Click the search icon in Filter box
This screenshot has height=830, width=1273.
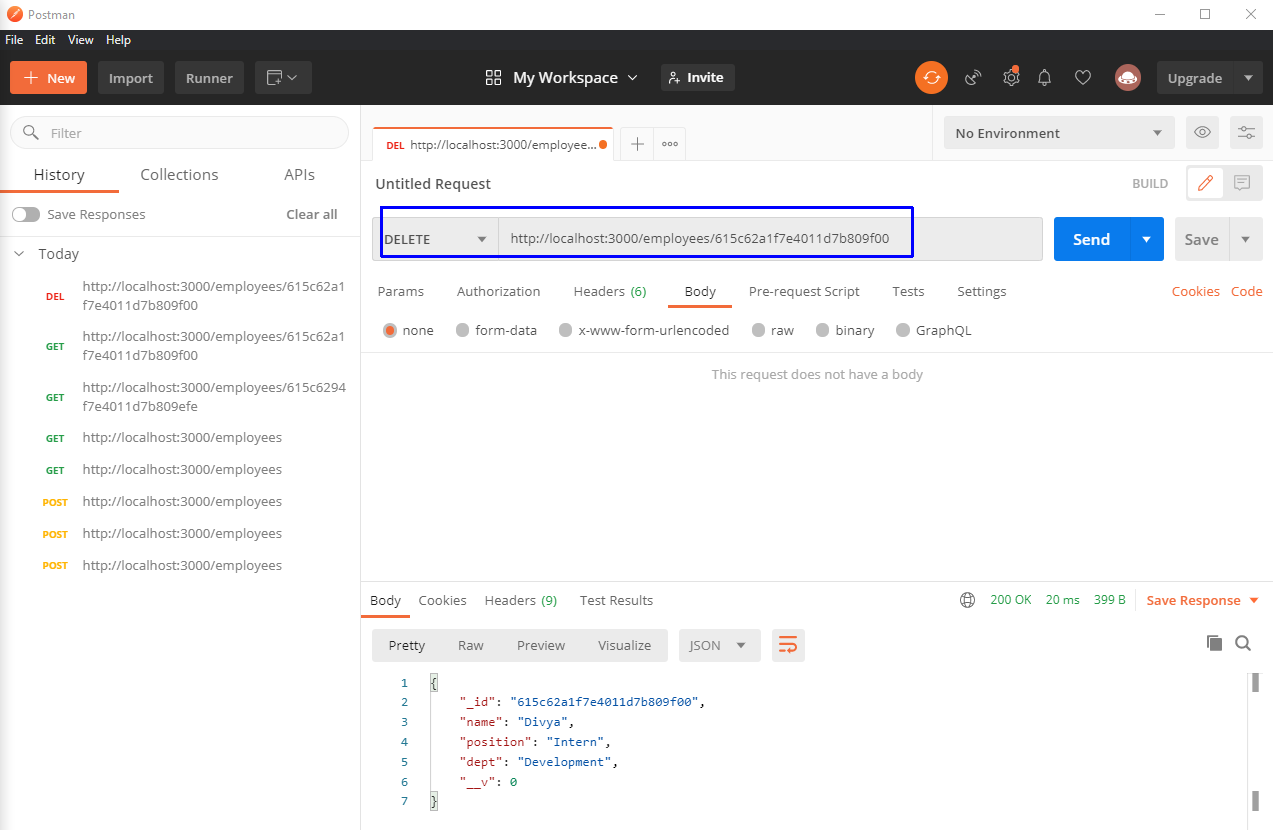31,132
